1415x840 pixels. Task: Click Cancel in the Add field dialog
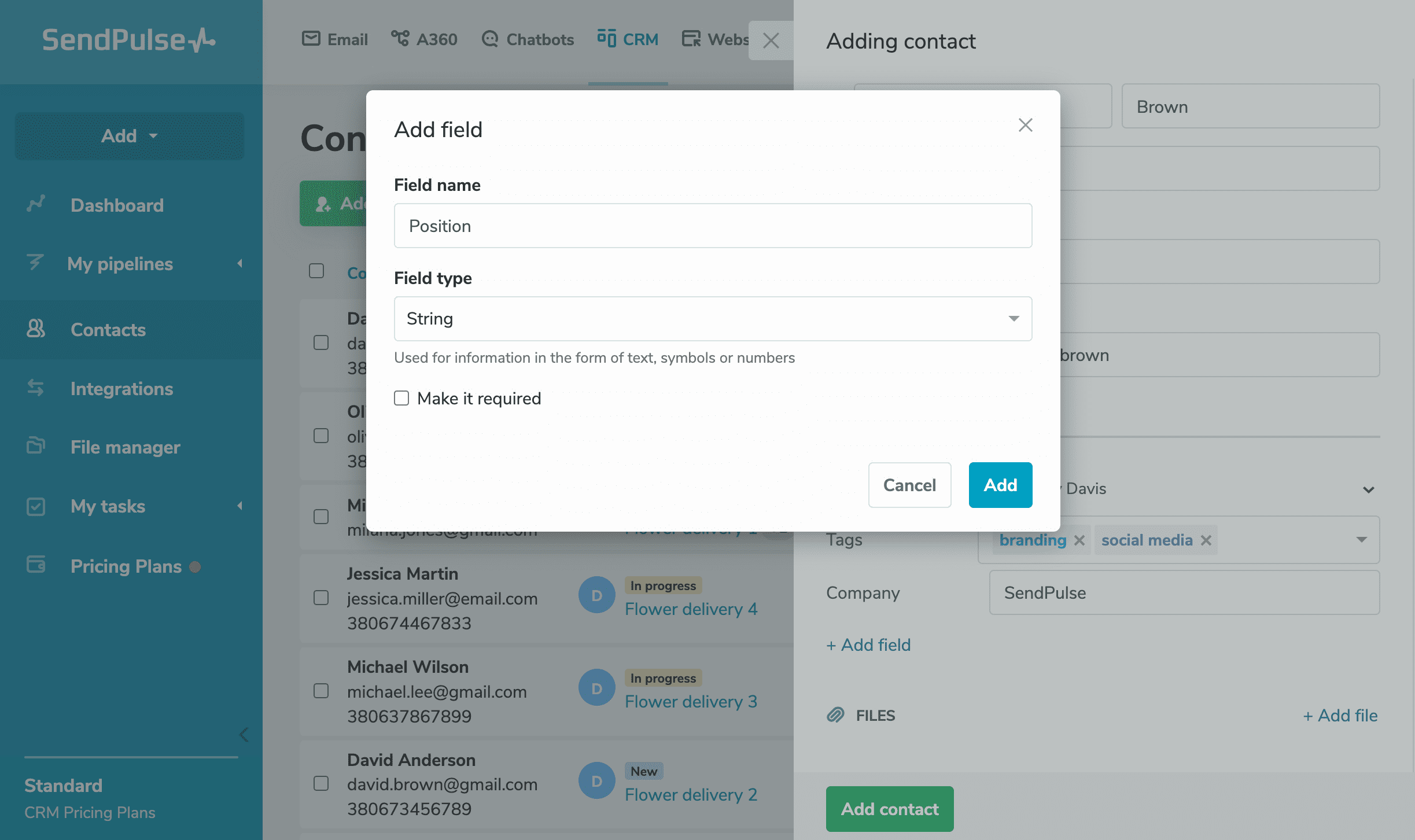point(909,485)
